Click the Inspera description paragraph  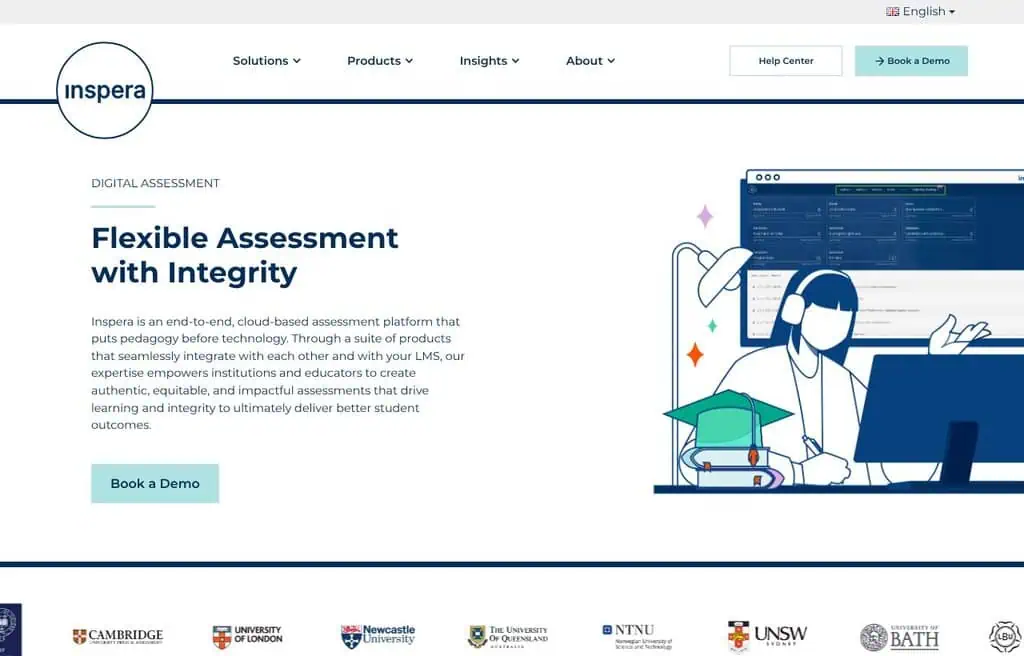point(278,373)
